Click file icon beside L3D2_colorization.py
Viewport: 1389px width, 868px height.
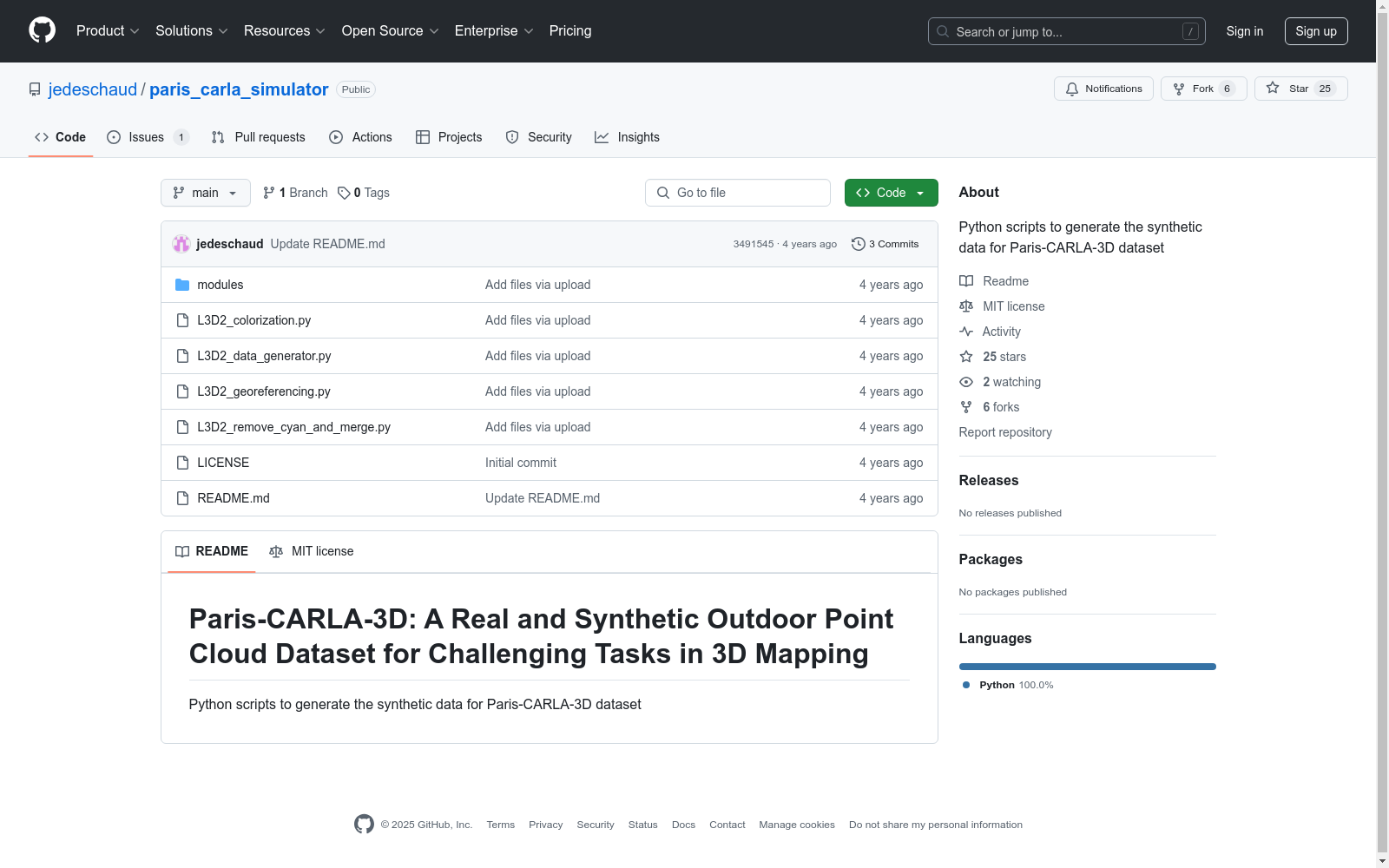(x=182, y=320)
